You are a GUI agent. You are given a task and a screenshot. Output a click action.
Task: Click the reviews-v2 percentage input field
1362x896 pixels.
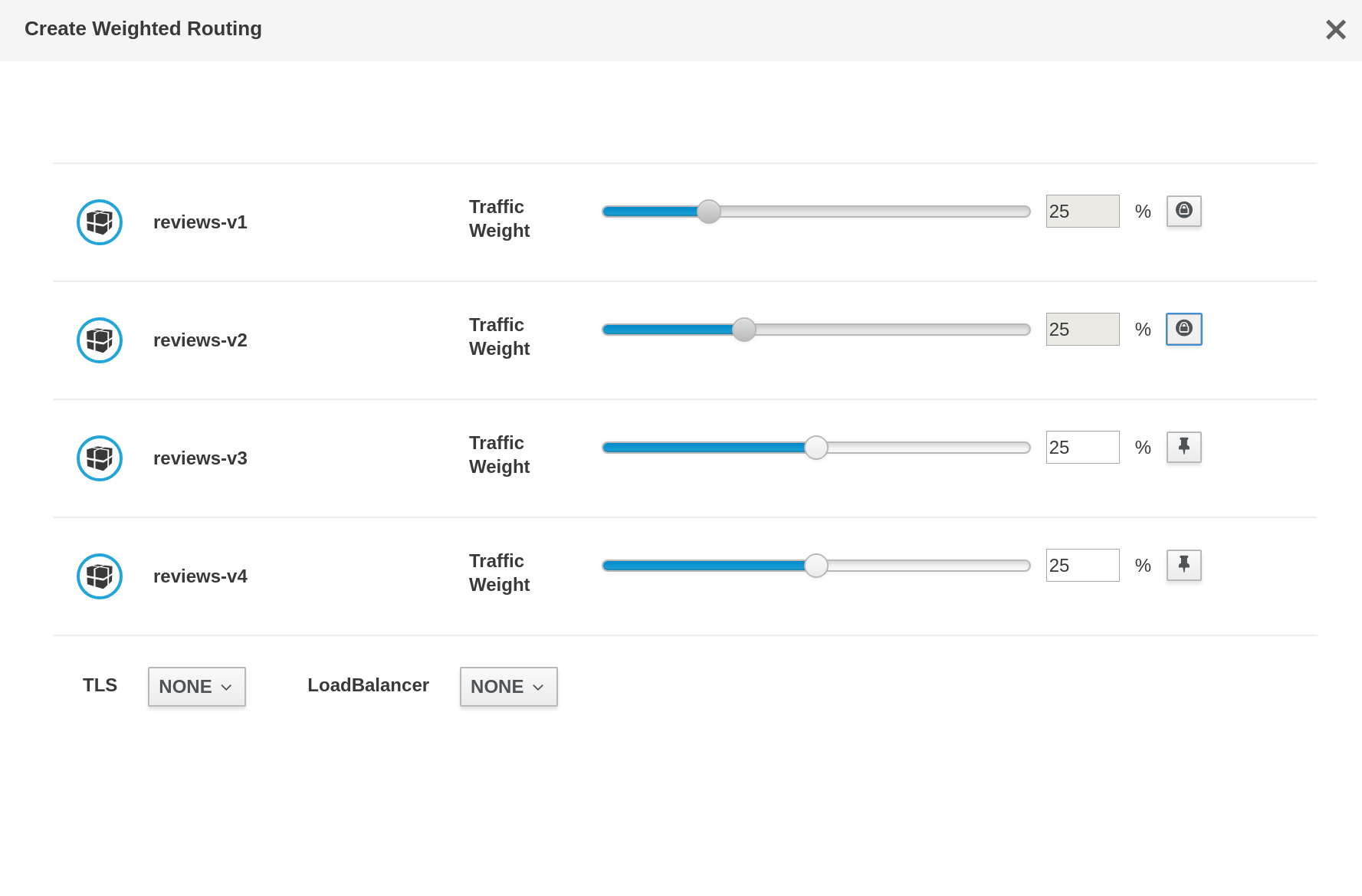click(1083, 329)
